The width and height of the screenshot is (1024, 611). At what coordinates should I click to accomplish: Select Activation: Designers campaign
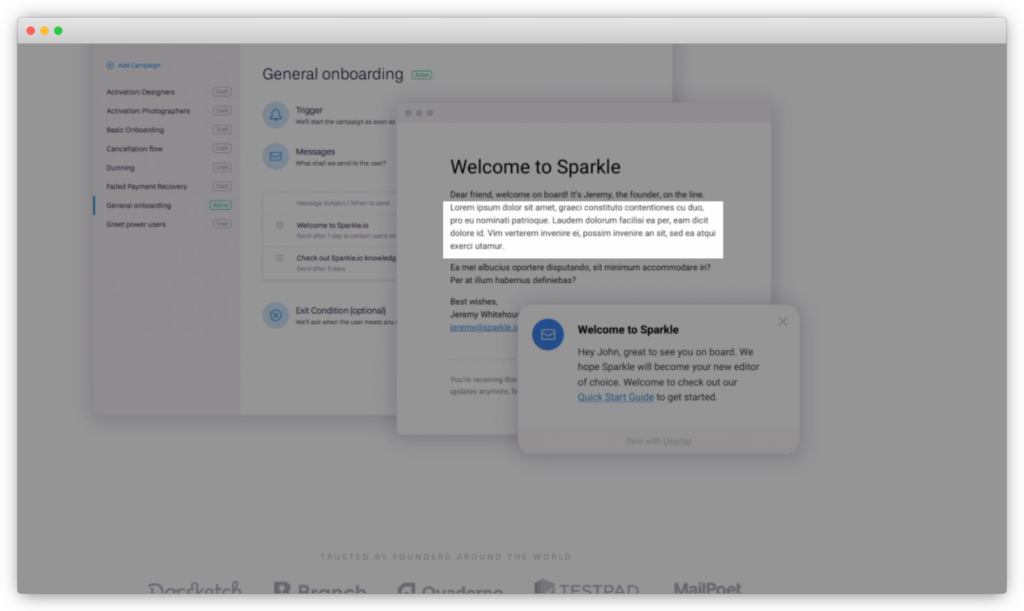[x=140, y=92]
